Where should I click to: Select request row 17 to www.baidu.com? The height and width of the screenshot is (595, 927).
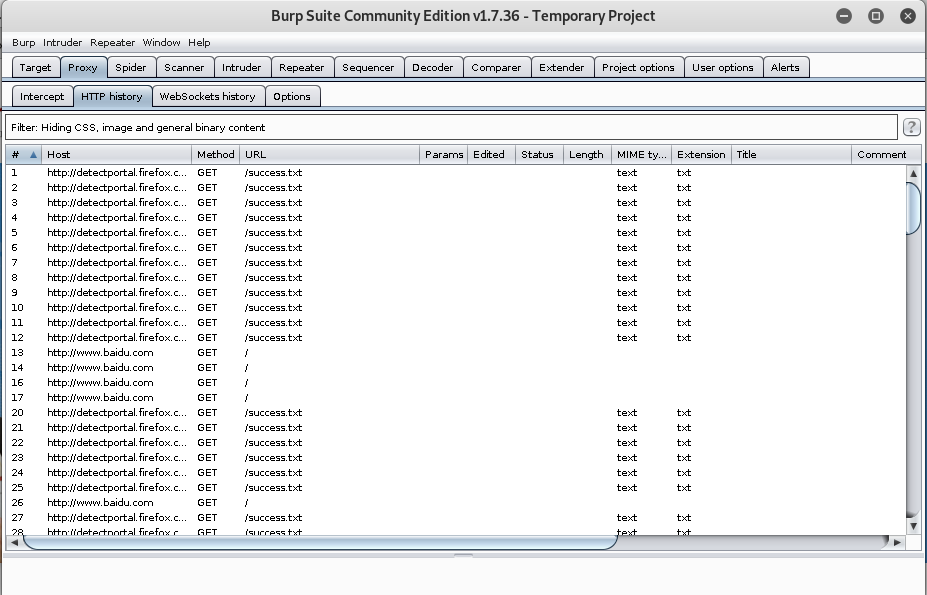tap(456, 397)
